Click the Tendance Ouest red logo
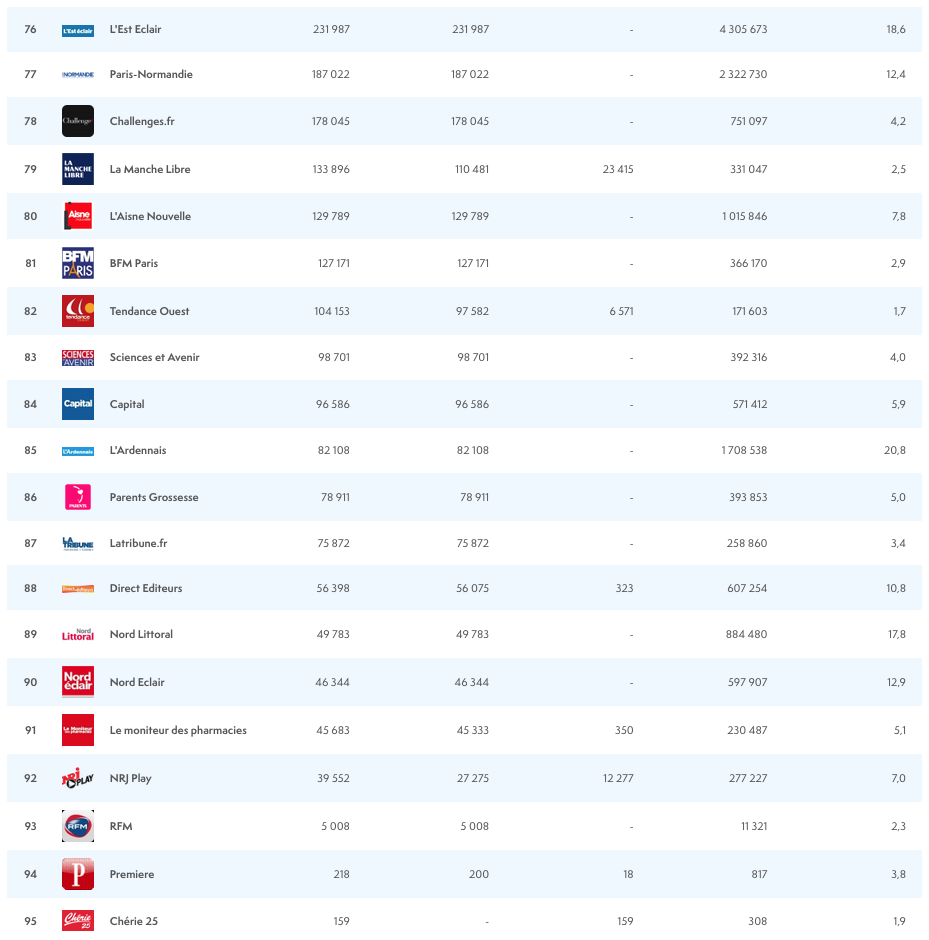Image resolution: width=929 pixels, height=940 pixels. click(x=78, y=311)
